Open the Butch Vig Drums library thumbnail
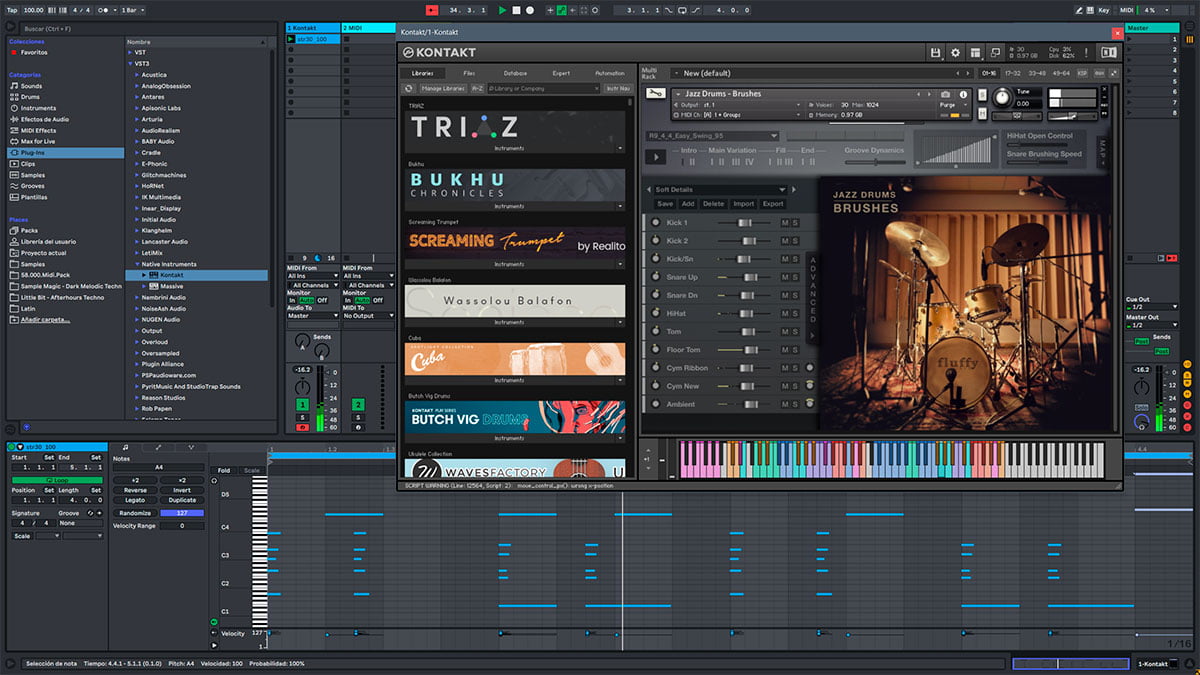Image resolution: width=1200 pixels, height=675 pixels. (x=515, y=417)
